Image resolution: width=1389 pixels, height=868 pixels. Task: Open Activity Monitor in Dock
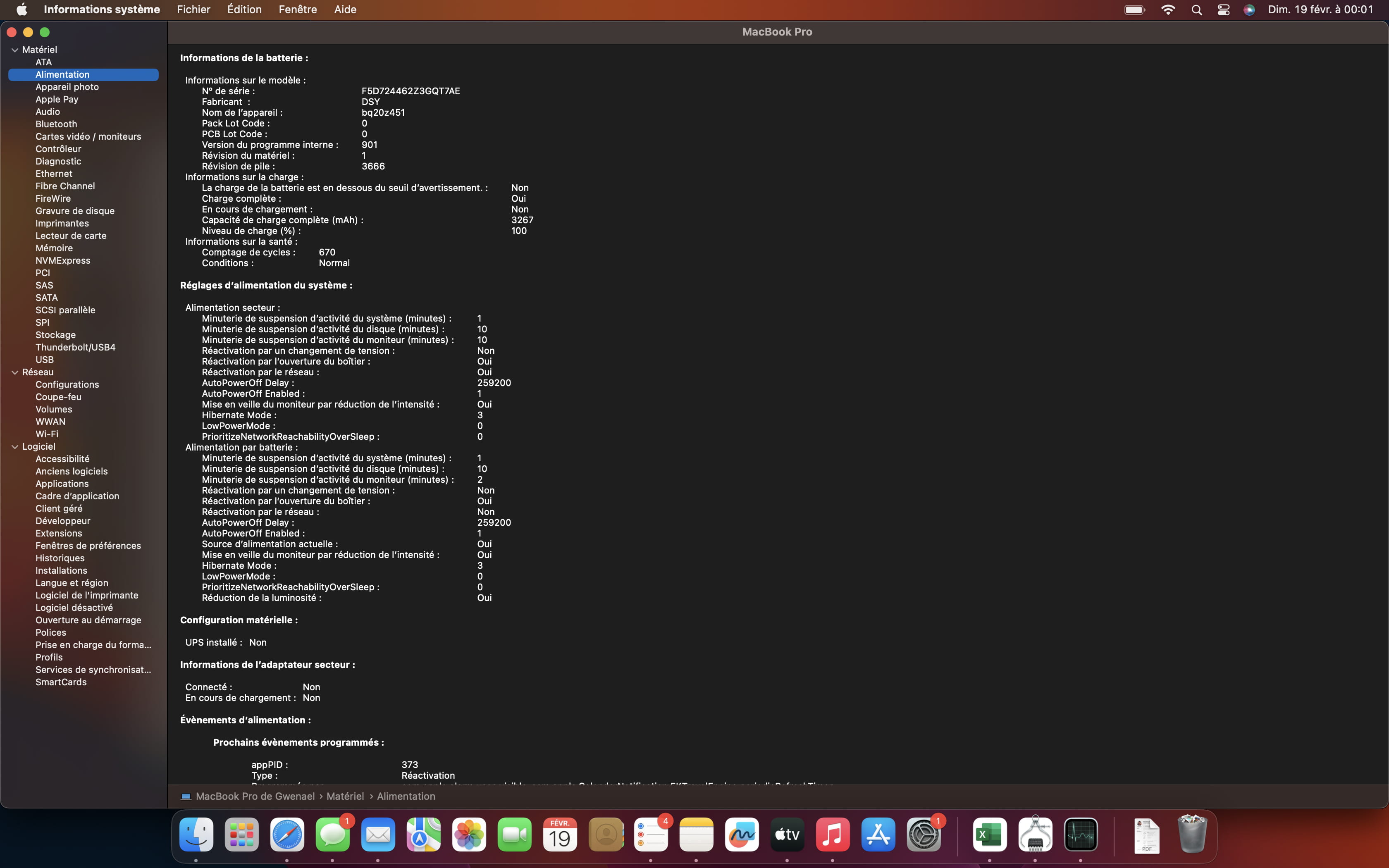pyautogui.click(x=1081, y=834)
